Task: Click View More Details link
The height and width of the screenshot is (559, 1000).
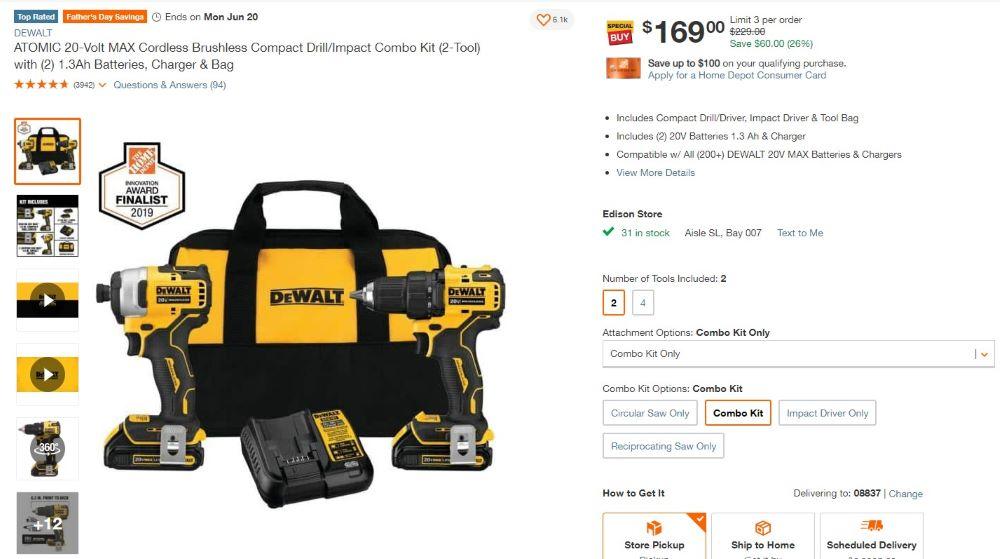Action: click(655, 173)
